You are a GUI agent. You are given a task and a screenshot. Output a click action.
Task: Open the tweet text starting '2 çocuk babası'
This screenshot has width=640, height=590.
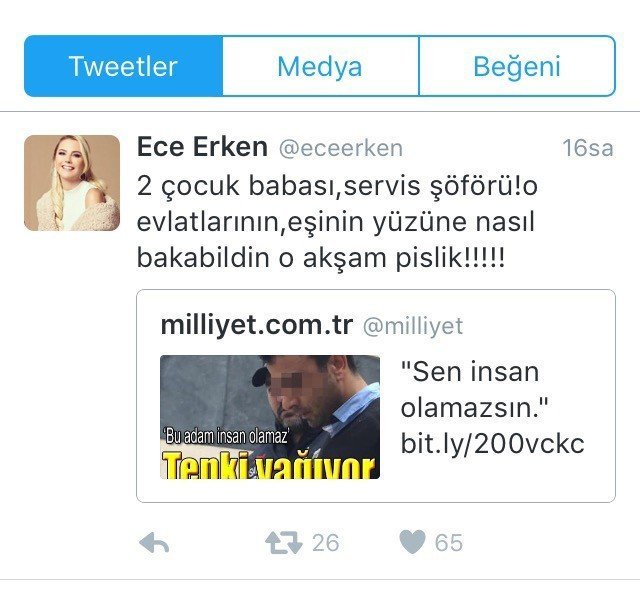point(337,222)
